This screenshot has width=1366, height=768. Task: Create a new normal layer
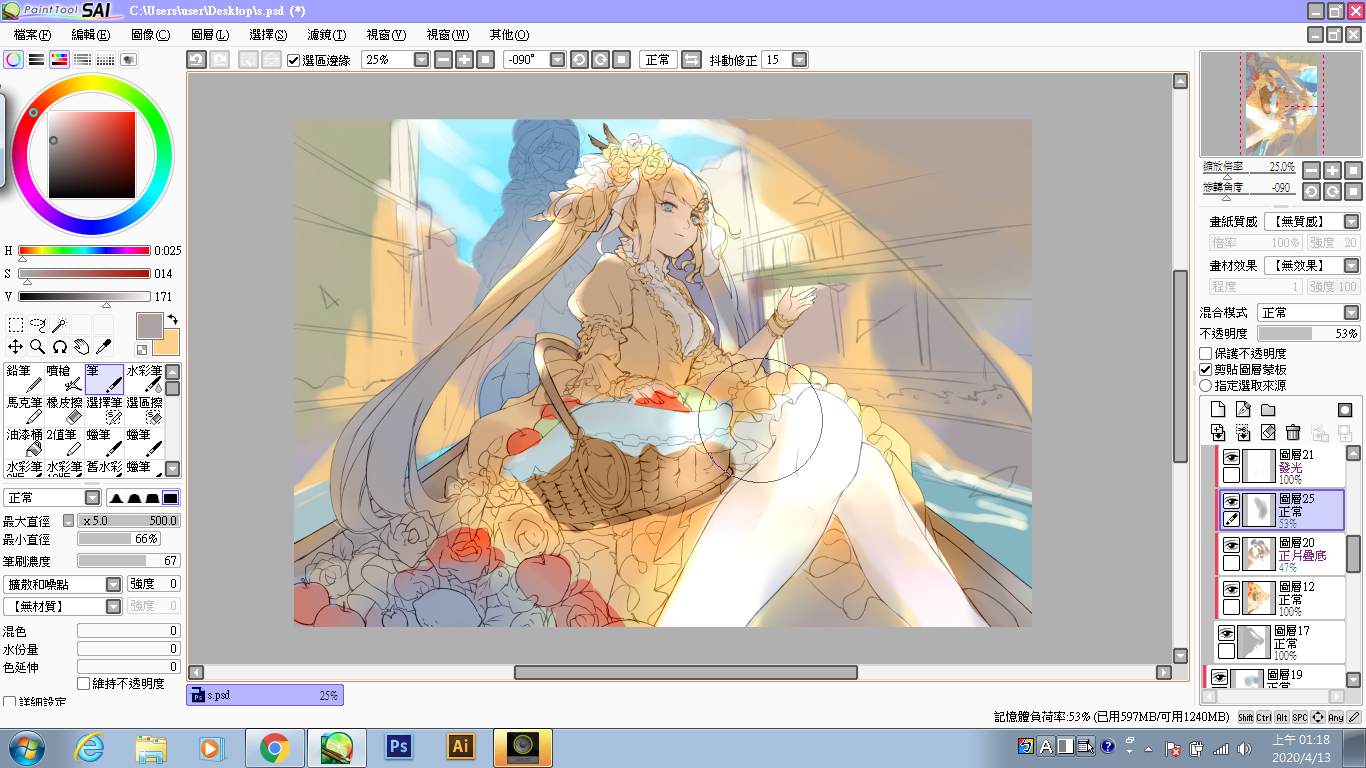click(x=1218, y=409)
